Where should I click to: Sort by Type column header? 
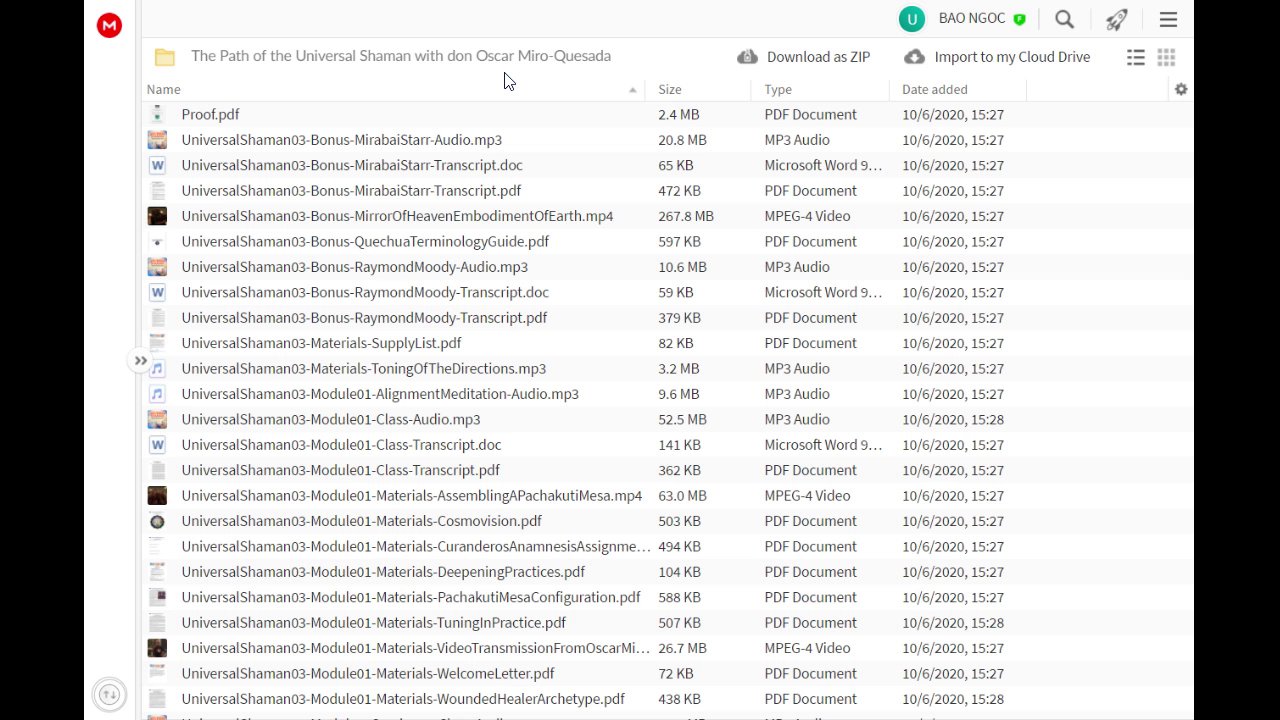click(820, 89)
